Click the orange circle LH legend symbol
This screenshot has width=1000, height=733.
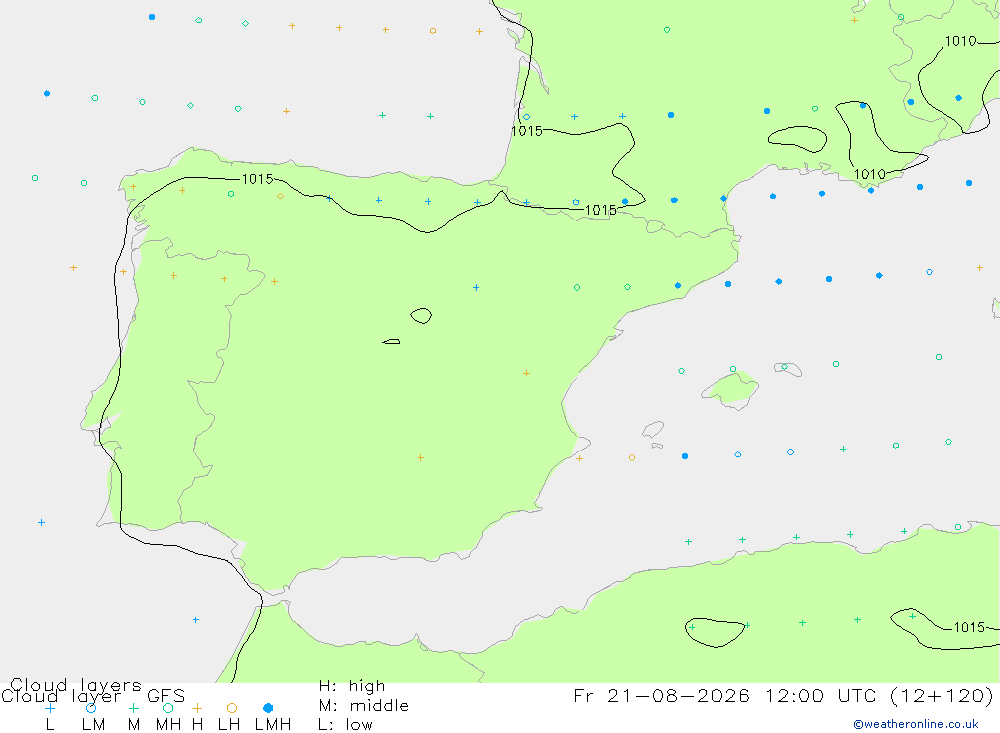[232, 708]
